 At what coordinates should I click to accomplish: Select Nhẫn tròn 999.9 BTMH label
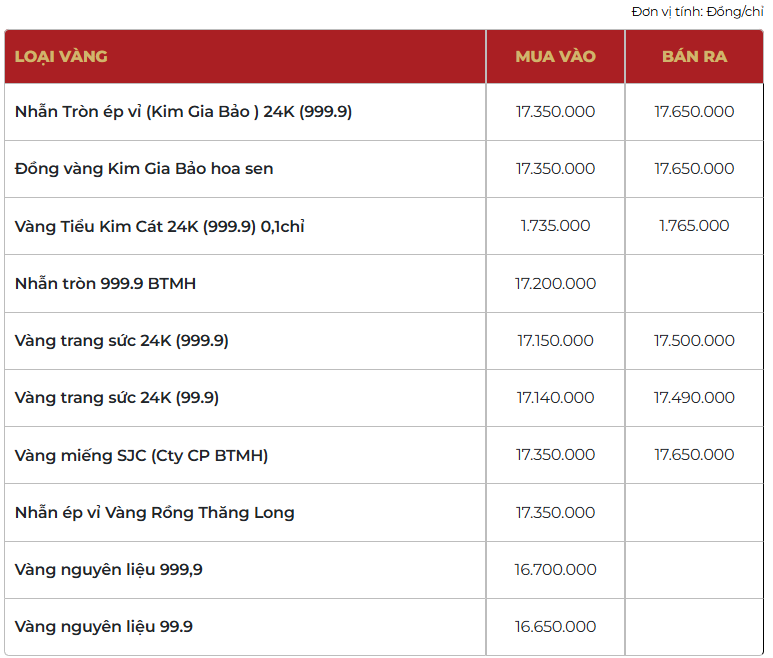[105, 284]
